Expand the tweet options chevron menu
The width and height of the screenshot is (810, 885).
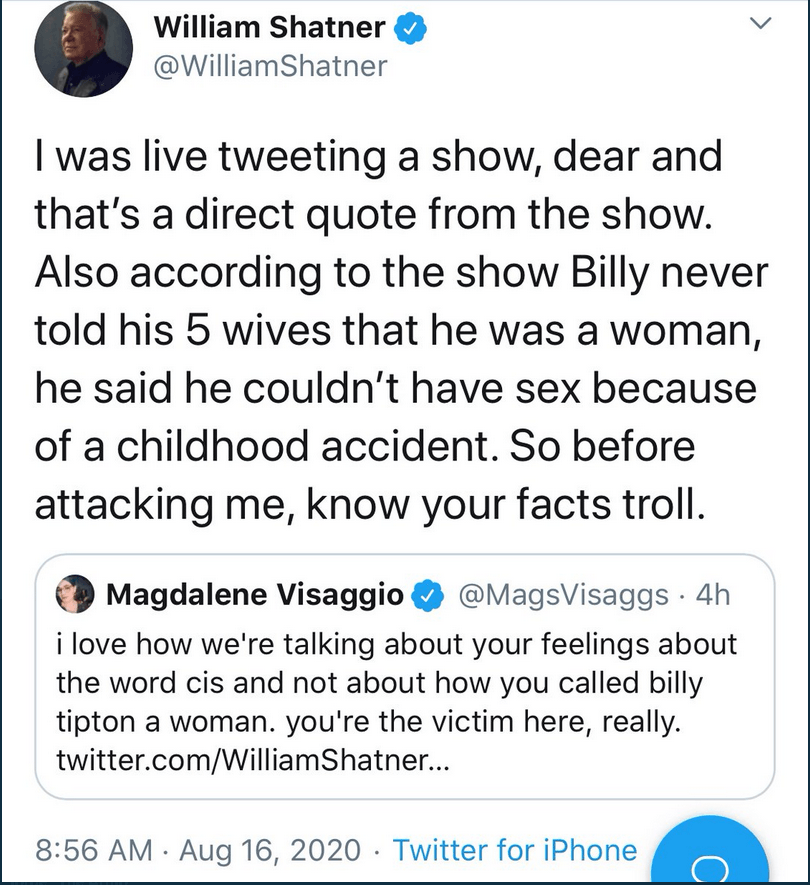(x=763, y=22)
